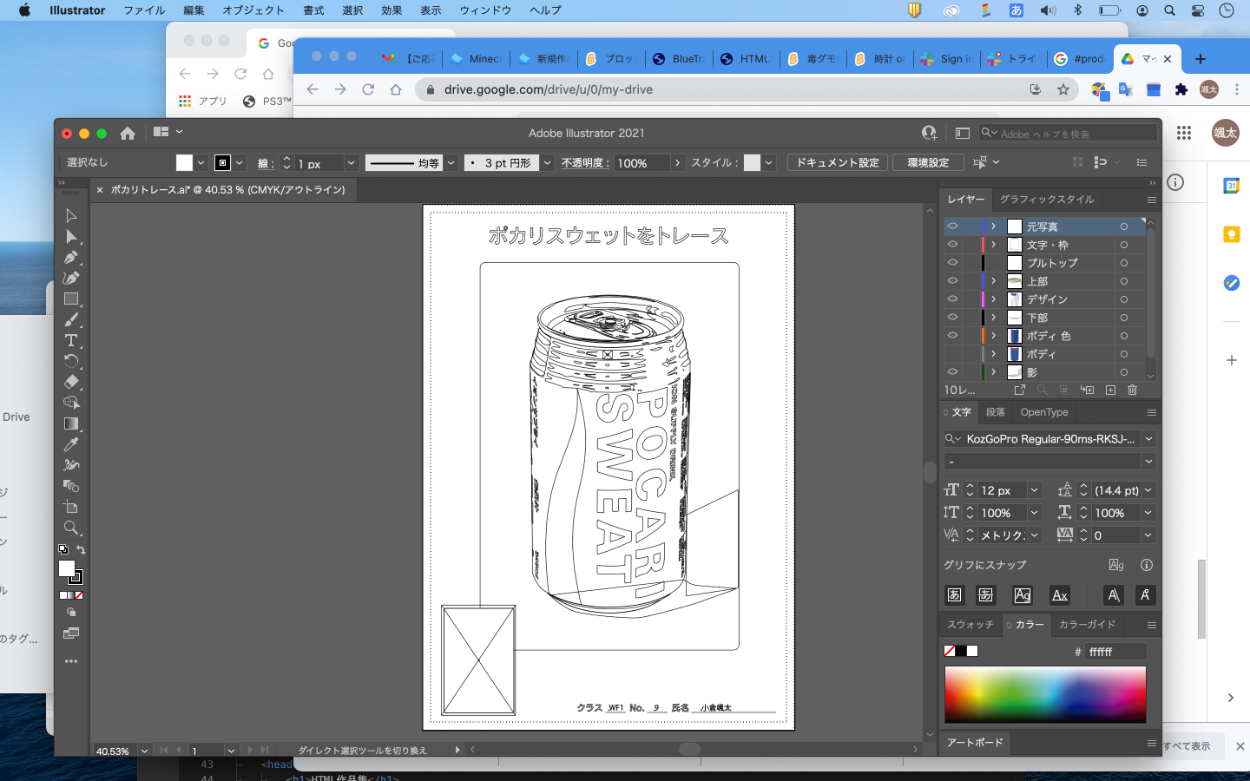1250x781 pixels.
Task: Switch to the グラフィックスタイル tab
Action: (1047, 199)
